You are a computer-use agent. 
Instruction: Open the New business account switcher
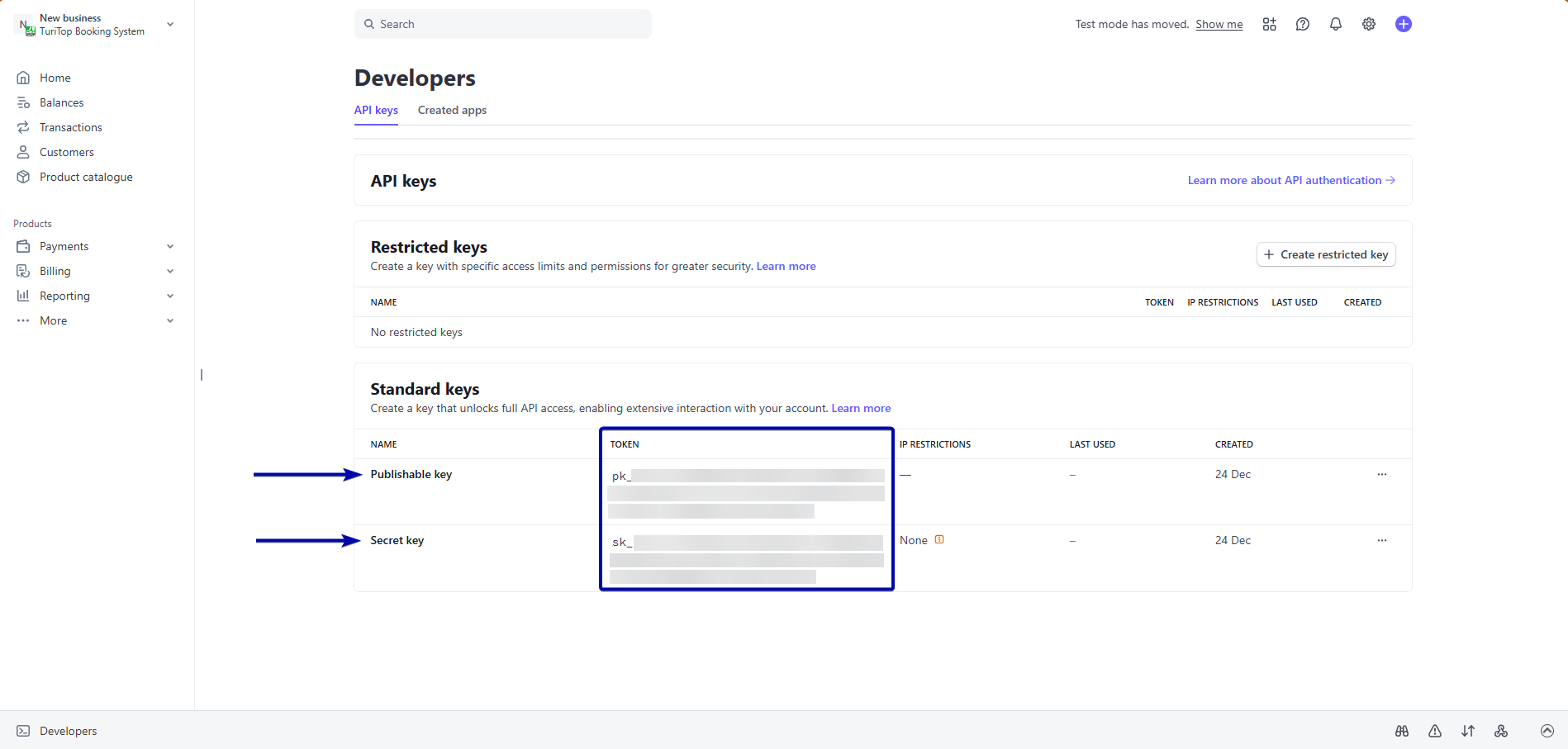pos(95,25)
